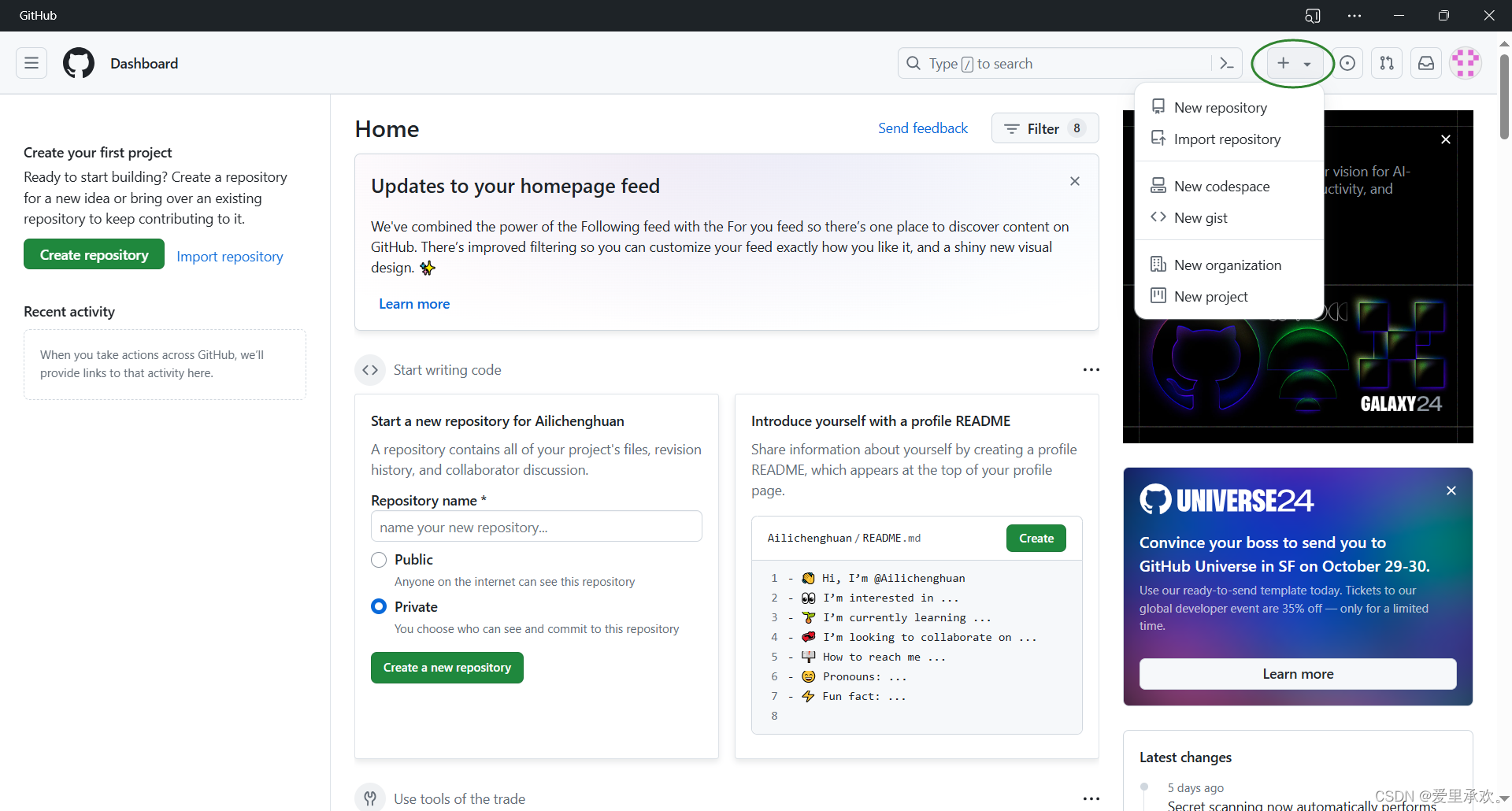Open the Pull requests icon in header
Viewport: 1512px width, 811px height.
coord(1387,63)
